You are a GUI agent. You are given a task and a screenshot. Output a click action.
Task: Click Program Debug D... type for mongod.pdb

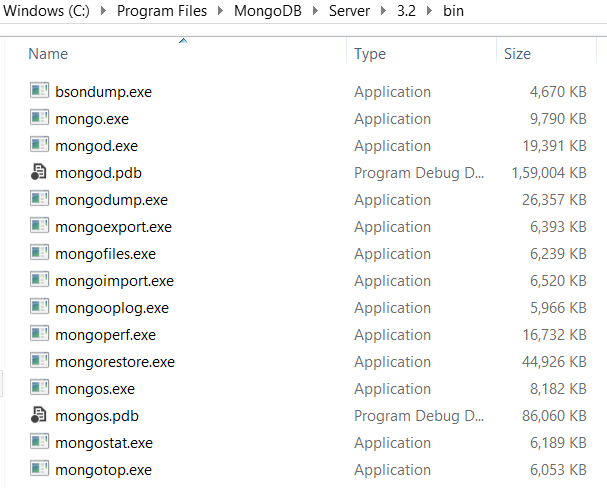[419, 173]
